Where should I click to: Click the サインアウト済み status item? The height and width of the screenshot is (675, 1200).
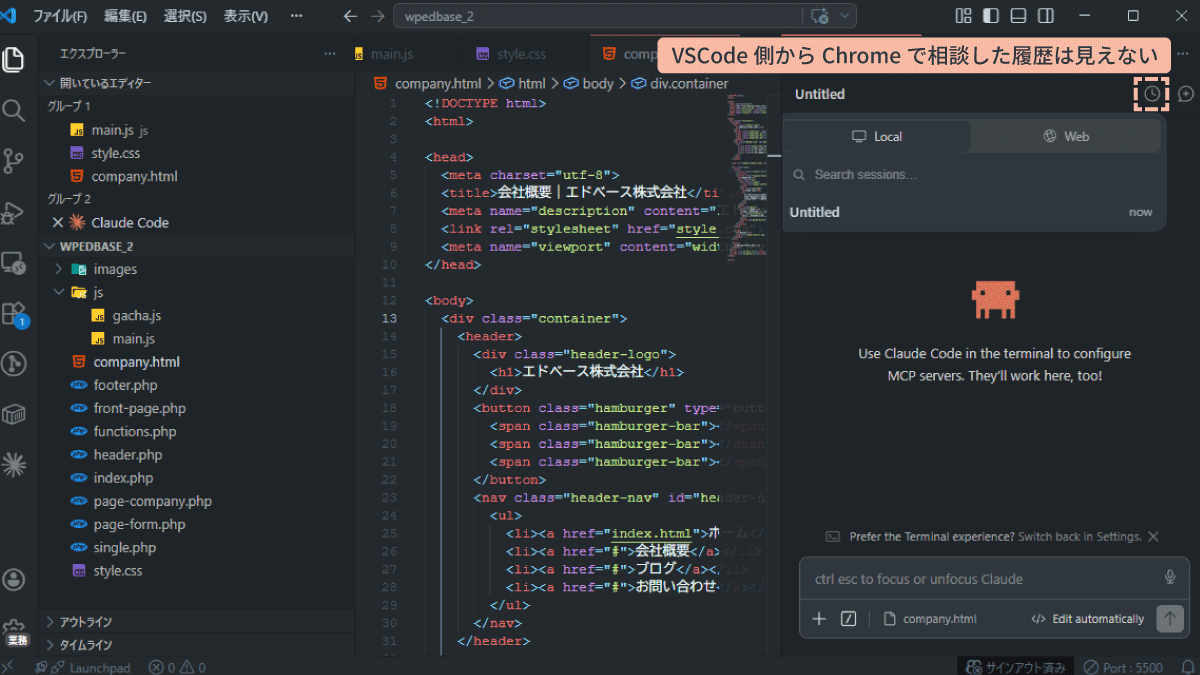point(1016,667)
